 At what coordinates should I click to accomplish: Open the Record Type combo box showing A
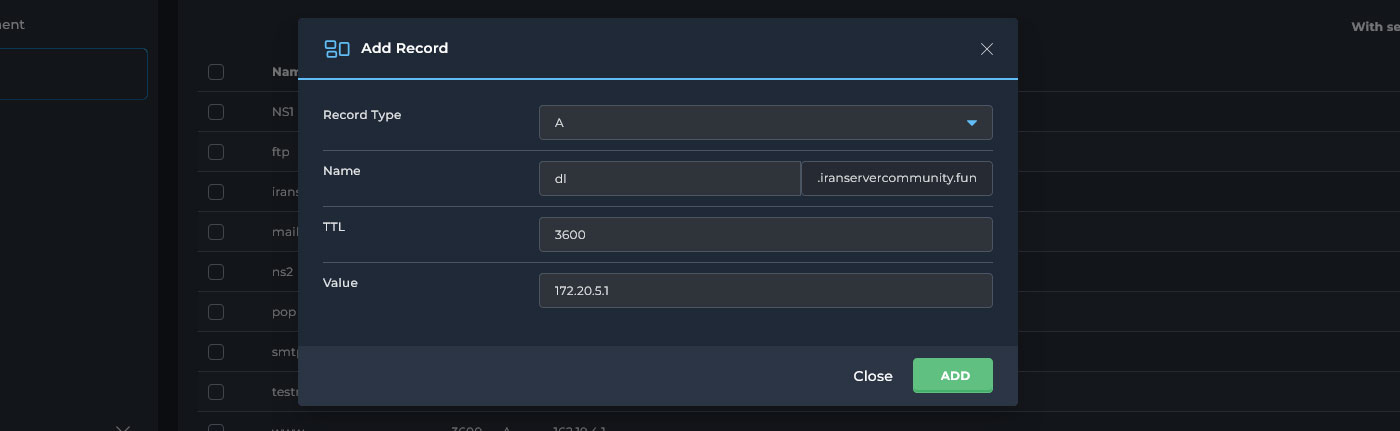coord(765,123)
